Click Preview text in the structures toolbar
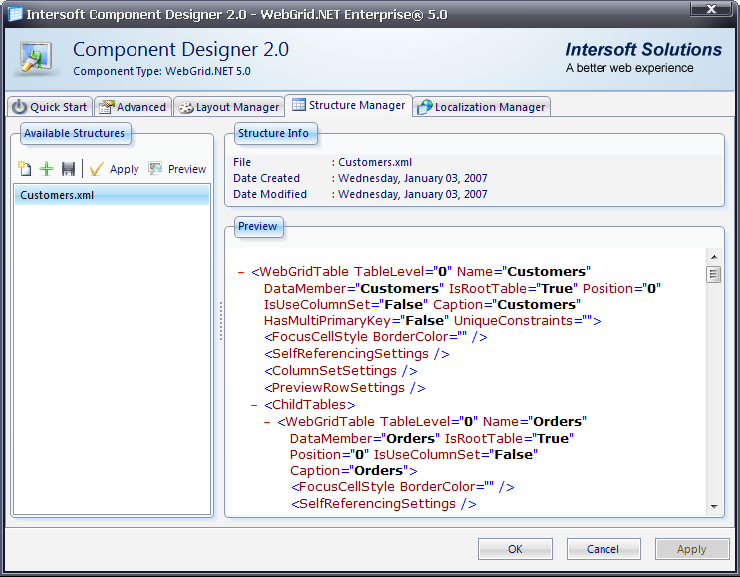 point(187,169)
